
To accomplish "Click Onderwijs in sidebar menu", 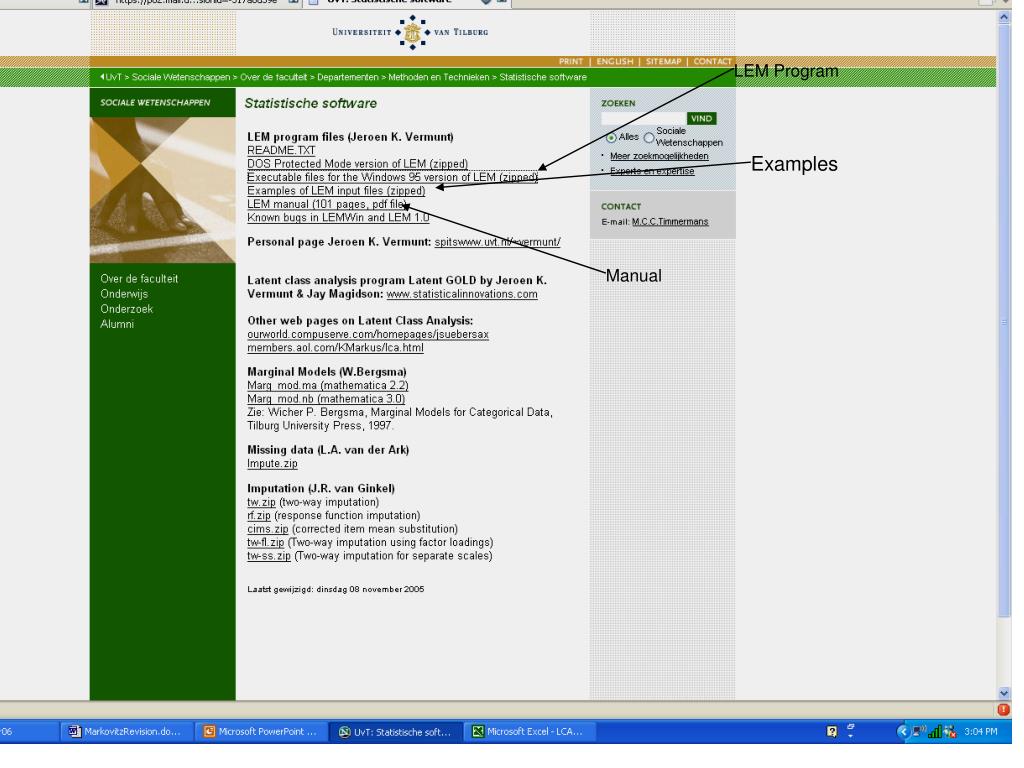I will pyautogui.click(x=124, y=294).
